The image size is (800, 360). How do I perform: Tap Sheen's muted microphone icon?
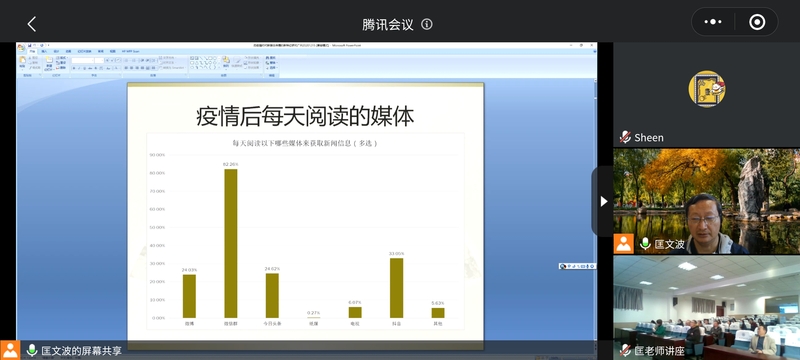coord(625,137)
